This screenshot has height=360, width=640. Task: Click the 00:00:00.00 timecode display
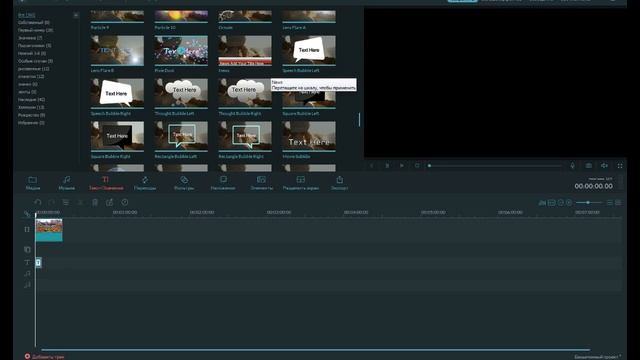point(593,186)
